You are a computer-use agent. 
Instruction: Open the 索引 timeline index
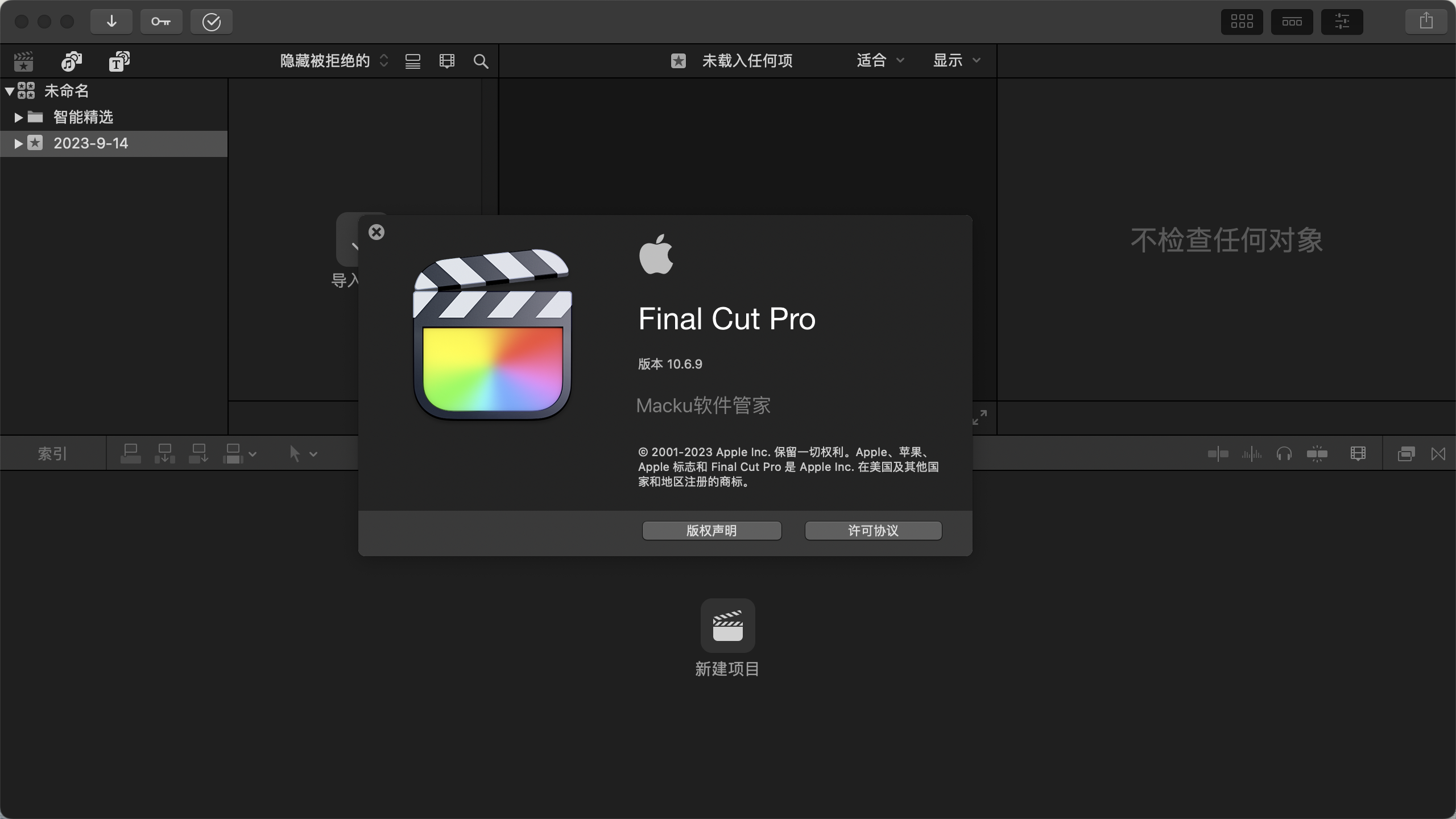pyautogui.click(x=52, y=454)
